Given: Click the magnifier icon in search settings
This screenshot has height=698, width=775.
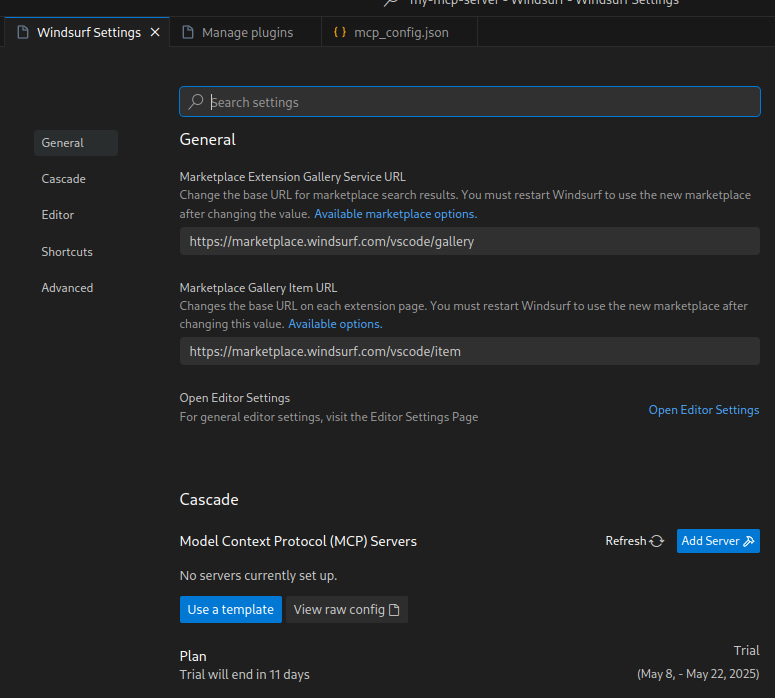Looking at the screenshot, I should click(x=196, y=101).
